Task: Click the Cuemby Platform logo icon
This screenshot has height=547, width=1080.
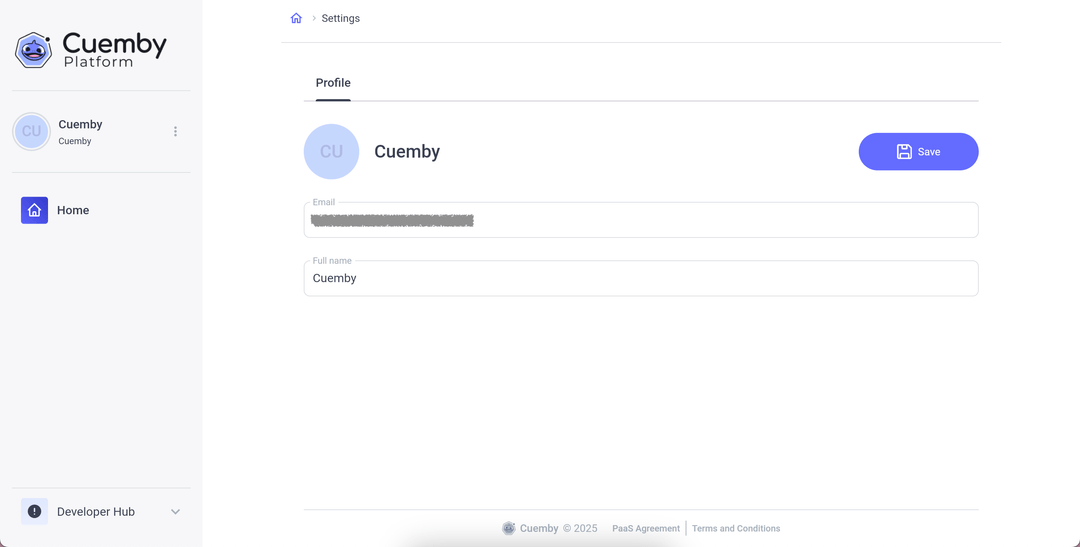Action: point(34,49)
